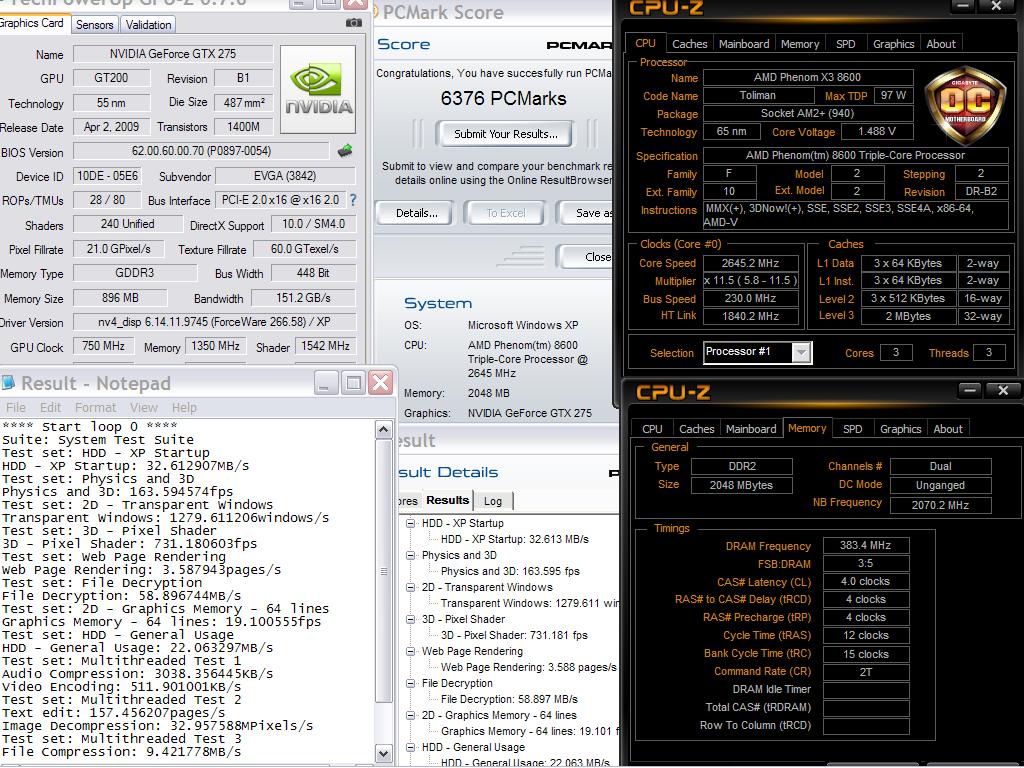Open Notepad Help menu

pos(184,408)
